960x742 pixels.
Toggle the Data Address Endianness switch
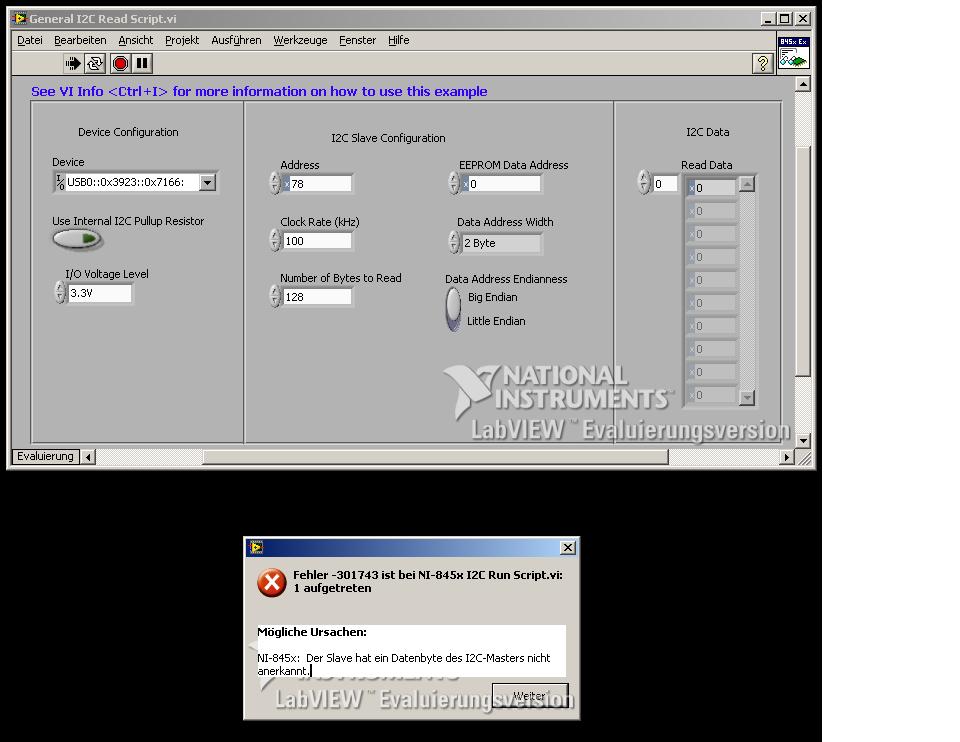point(453,309)
